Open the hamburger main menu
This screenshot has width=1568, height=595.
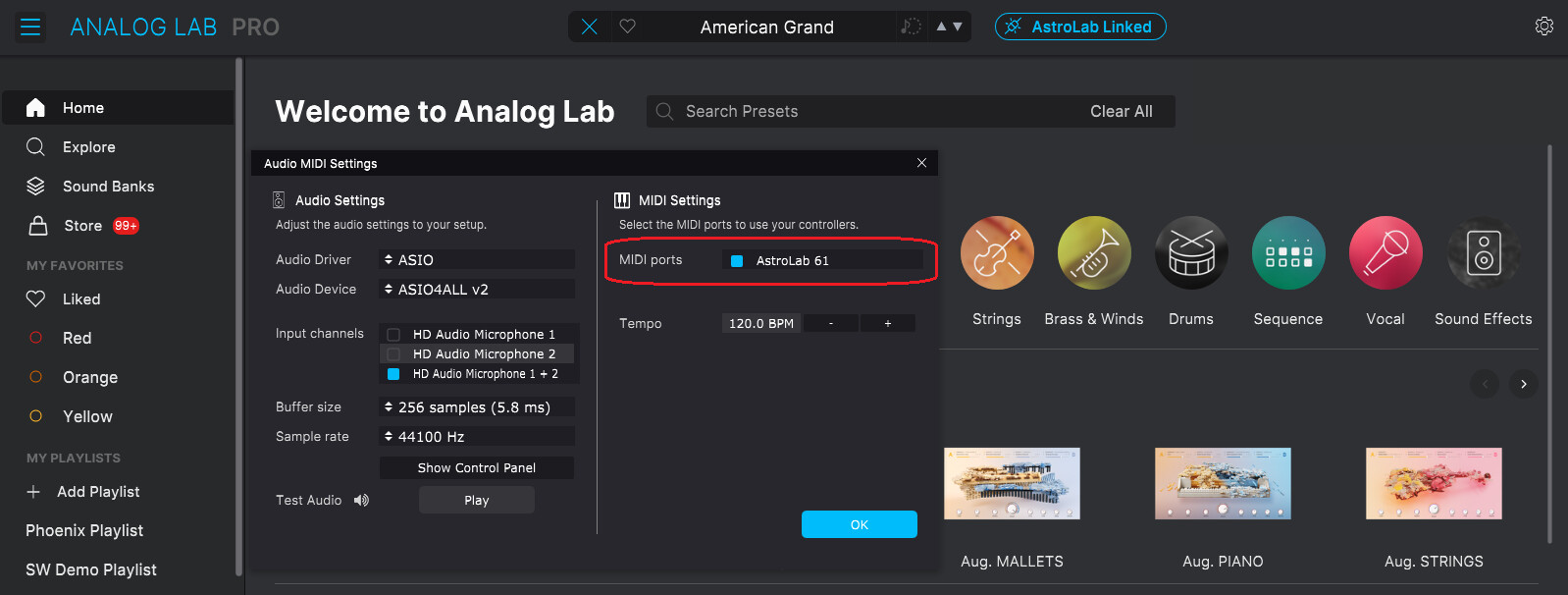(30, 27)
